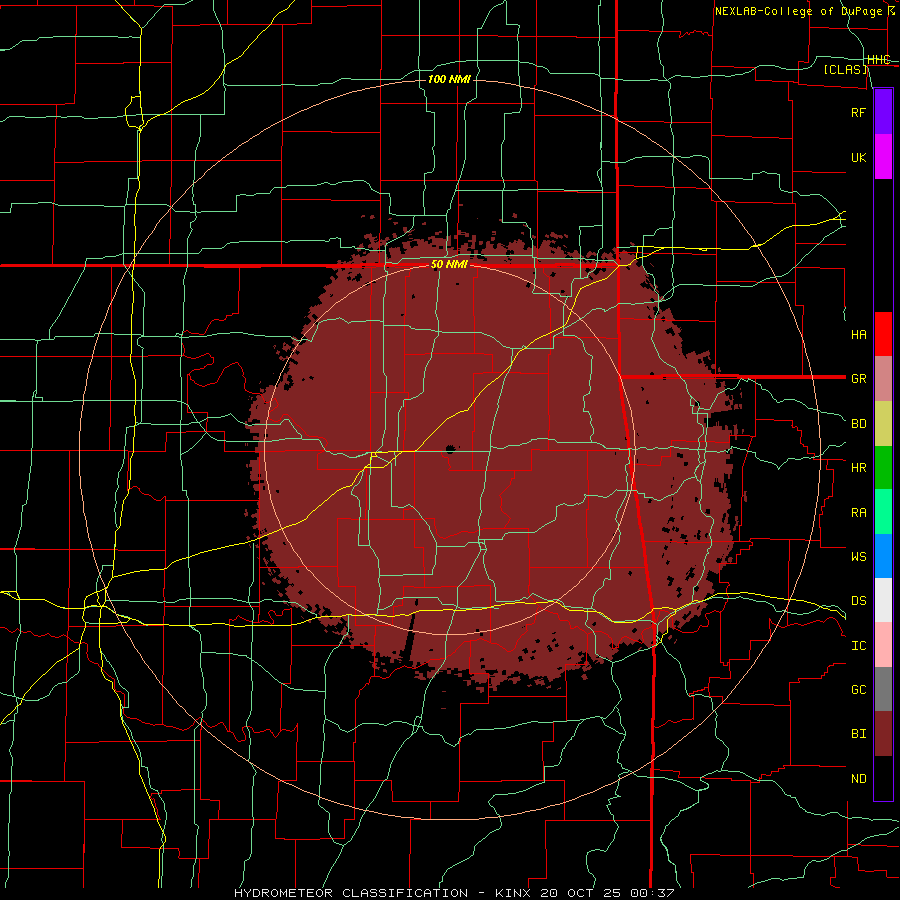Click the NEXLAB-College of DuPage credit text

(x=798, y=11)
